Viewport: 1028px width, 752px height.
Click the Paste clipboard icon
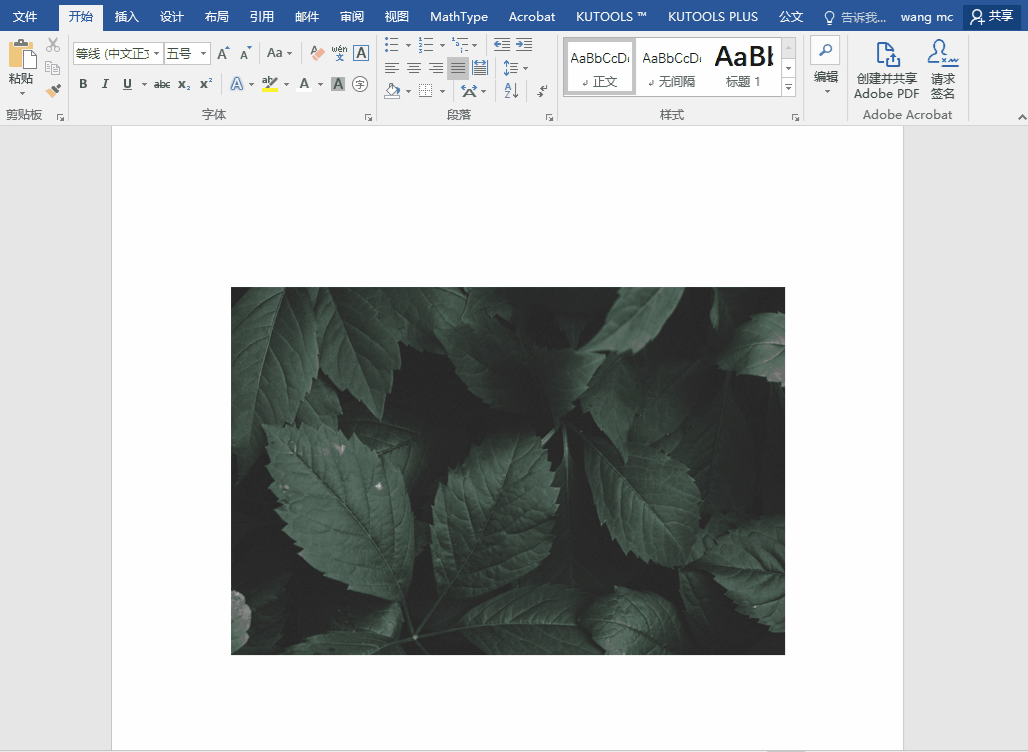coord(22,54)
